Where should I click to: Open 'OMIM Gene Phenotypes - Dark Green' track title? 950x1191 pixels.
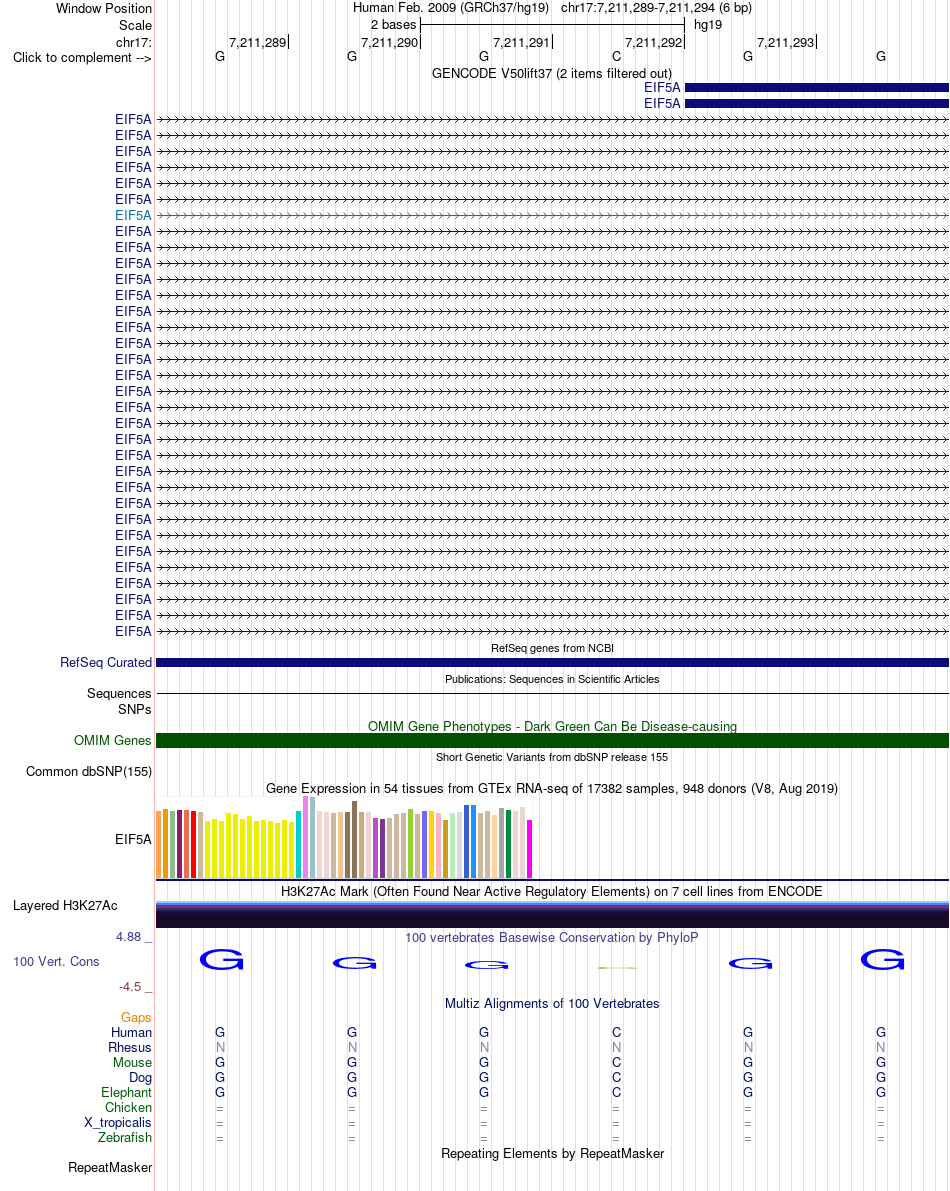pos(552,726)
